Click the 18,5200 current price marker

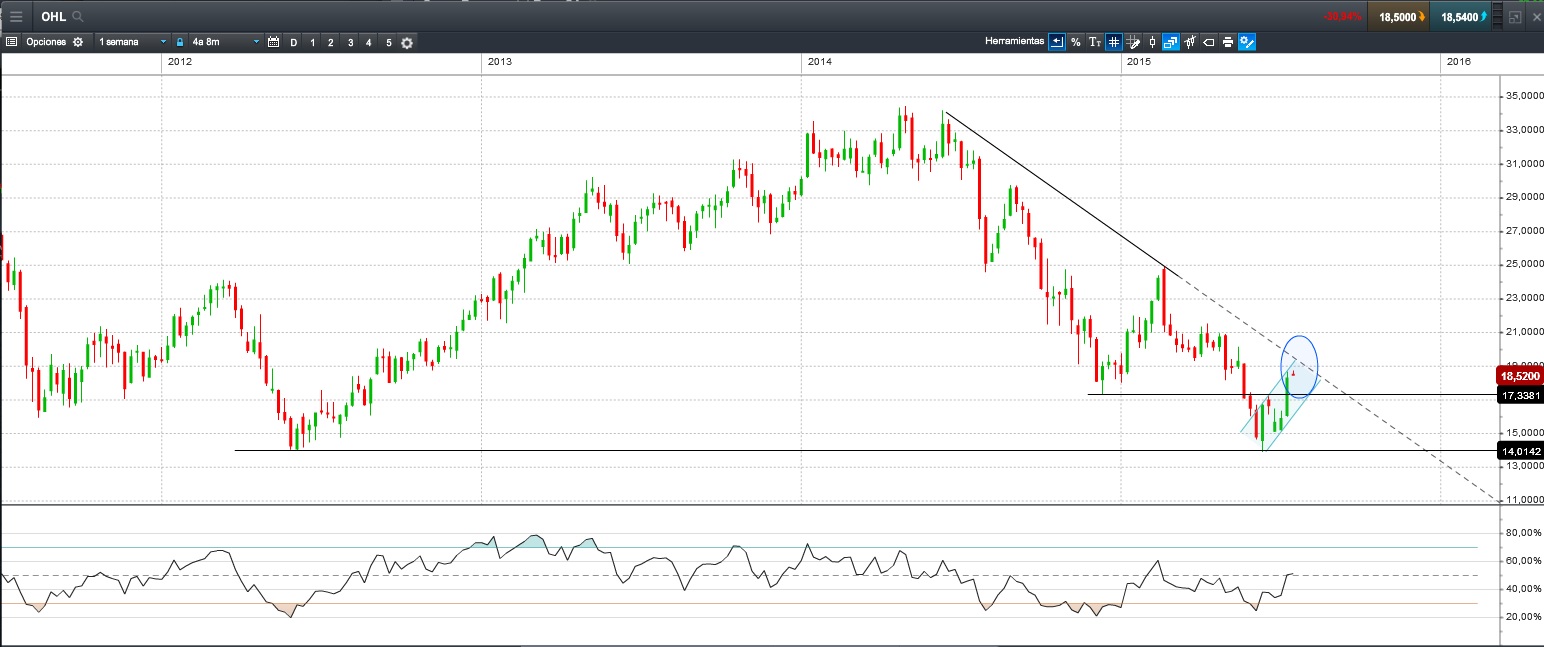point(1520,376)
